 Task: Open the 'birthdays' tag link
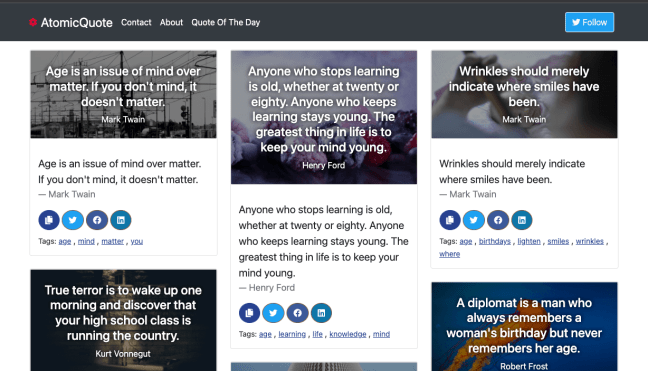(495, 241)
